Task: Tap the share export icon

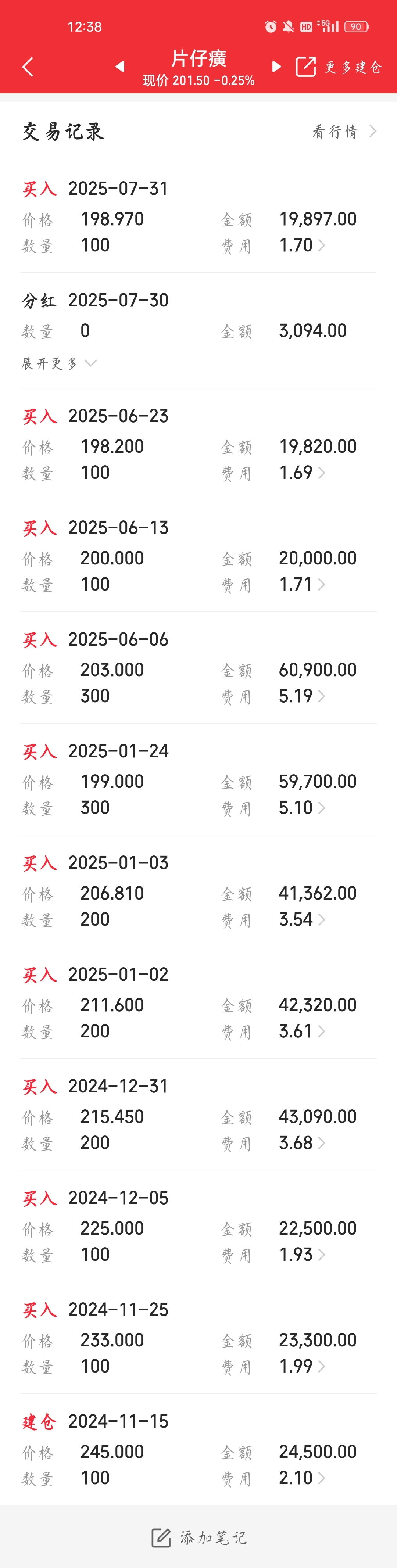Action: click(x=306, y=67)
